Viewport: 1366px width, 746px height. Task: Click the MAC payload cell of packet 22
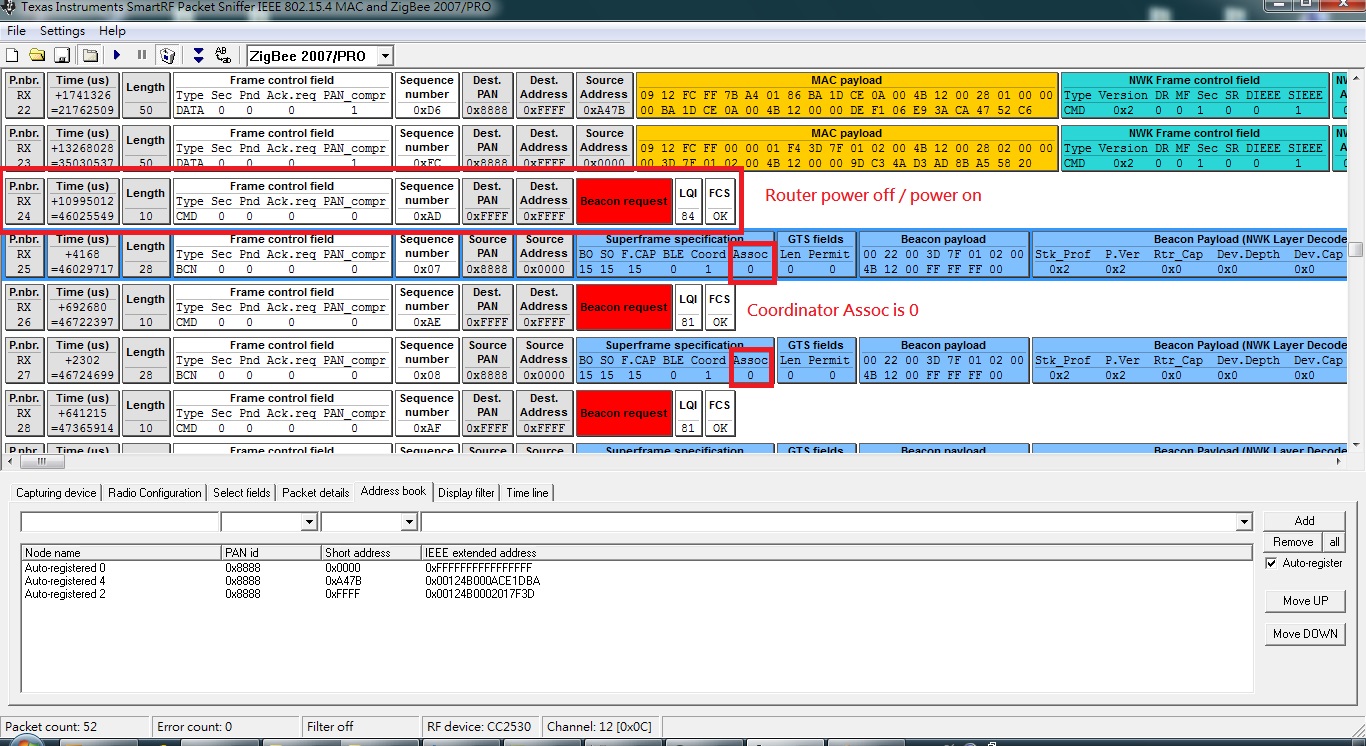pos(847,96)
